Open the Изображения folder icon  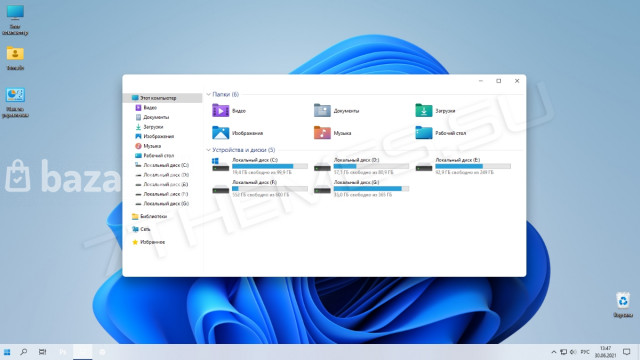click(x=220, y=133)
